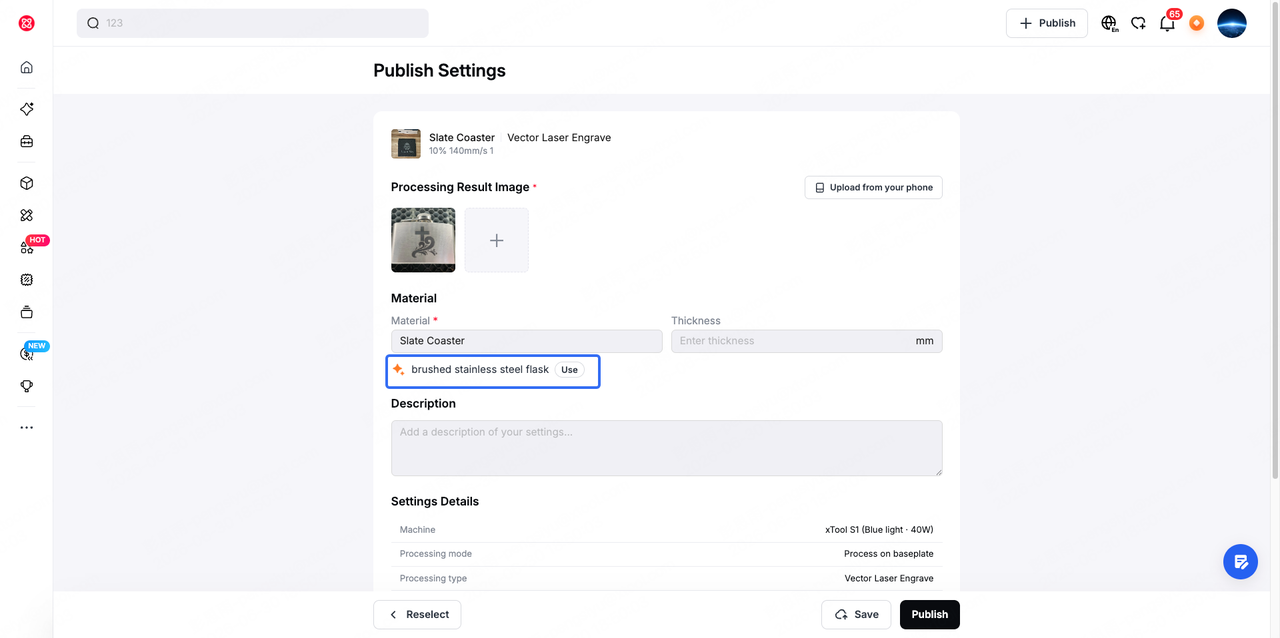Viewport: 1280px width, 638px height.
Task: Open the shapes icon with HOT badge
Action: coord(27,247)
